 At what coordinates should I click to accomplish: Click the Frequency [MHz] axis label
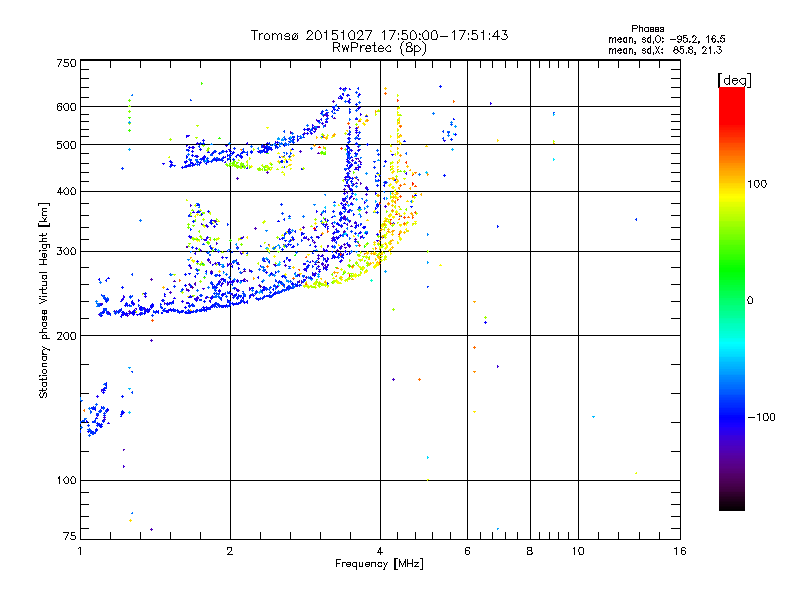pyautogui.click(x=379, y=564)
